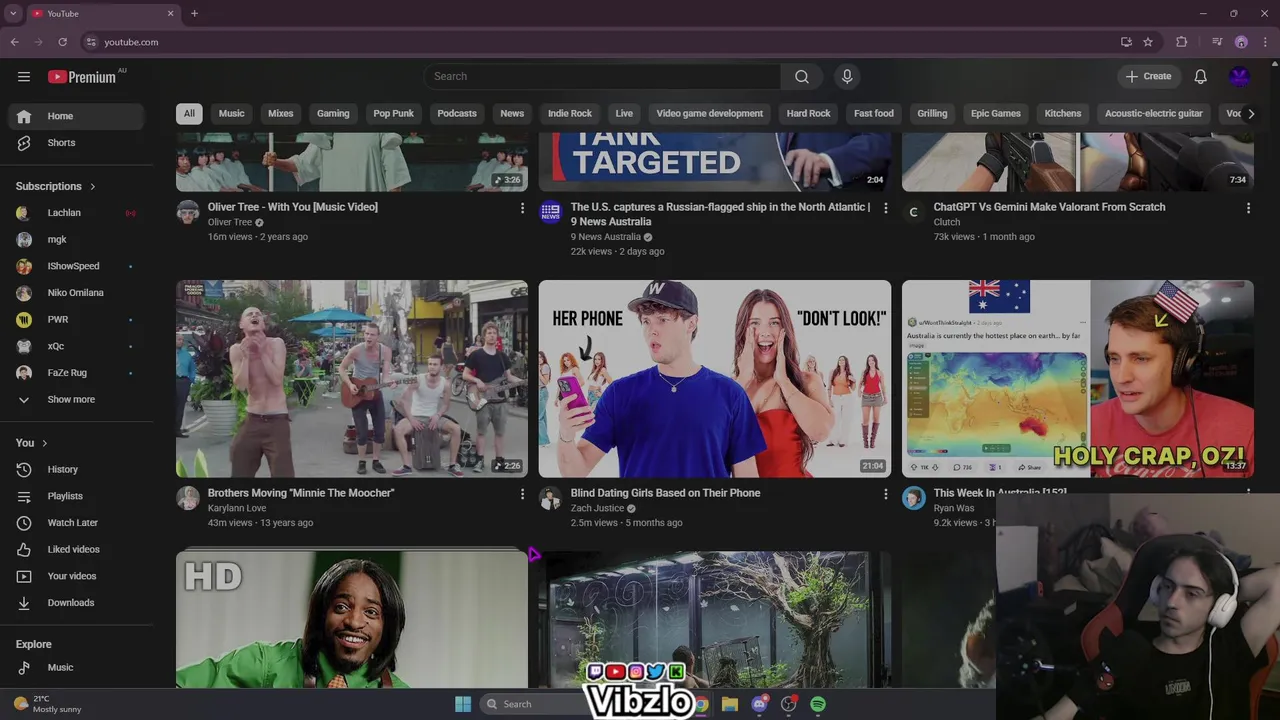Open the Chrome three-dot menu
The width and height of the screenshot is (1280, 720).
(x=1265, y=42)
